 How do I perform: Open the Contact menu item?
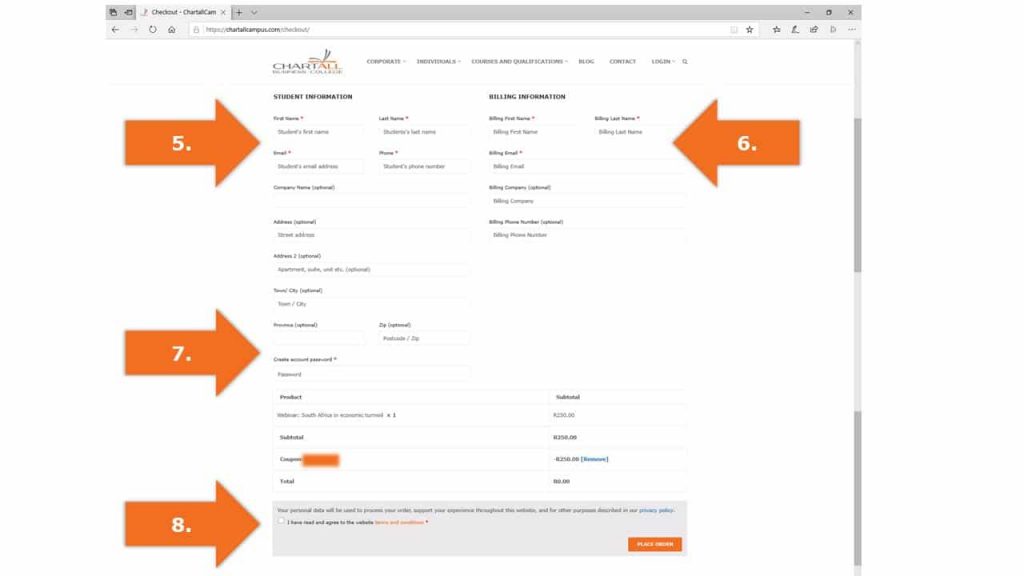coord(622,62)
